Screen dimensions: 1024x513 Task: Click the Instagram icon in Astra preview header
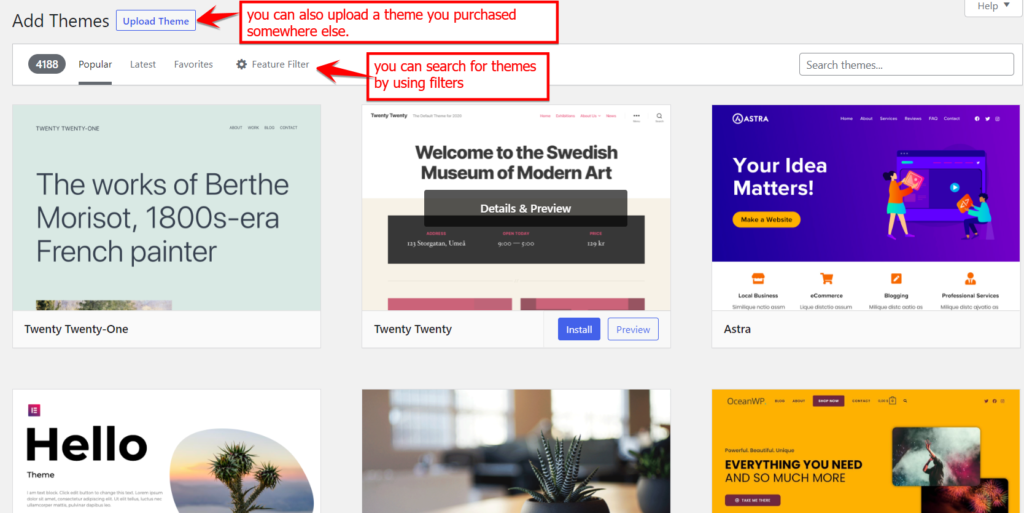point(997,119)
